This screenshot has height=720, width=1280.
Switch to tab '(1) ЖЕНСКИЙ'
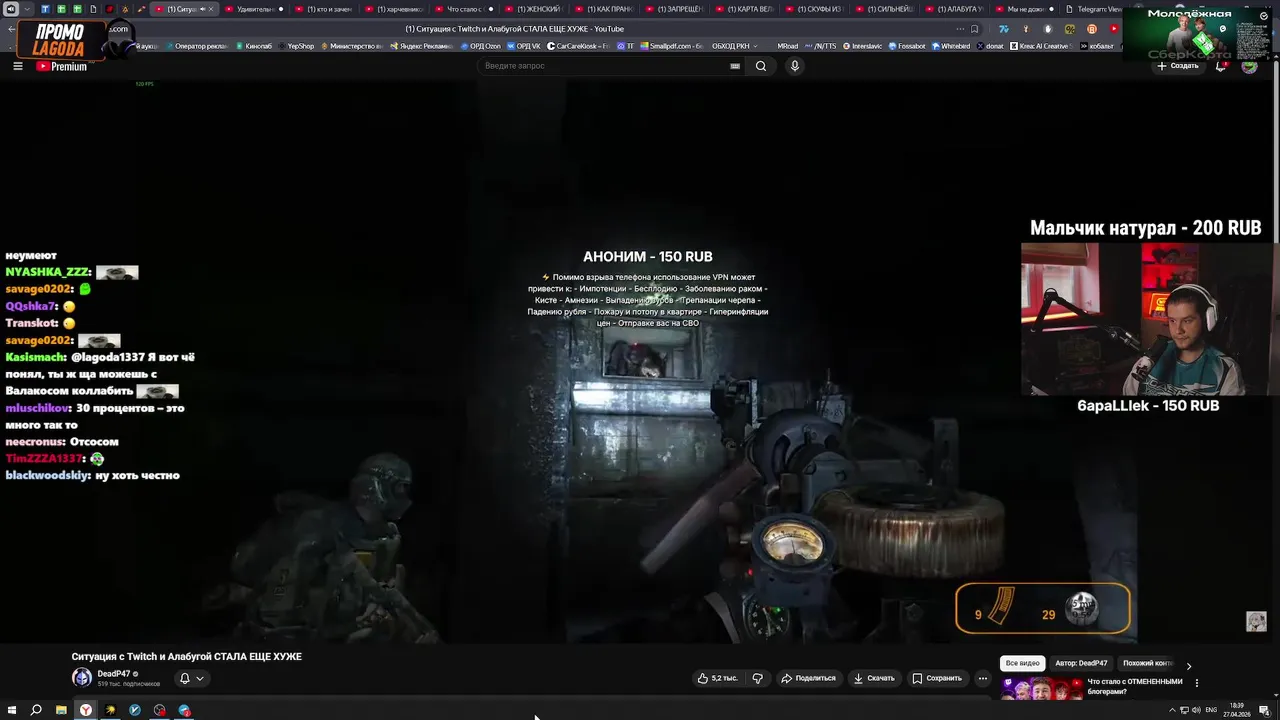coord(534,9)
